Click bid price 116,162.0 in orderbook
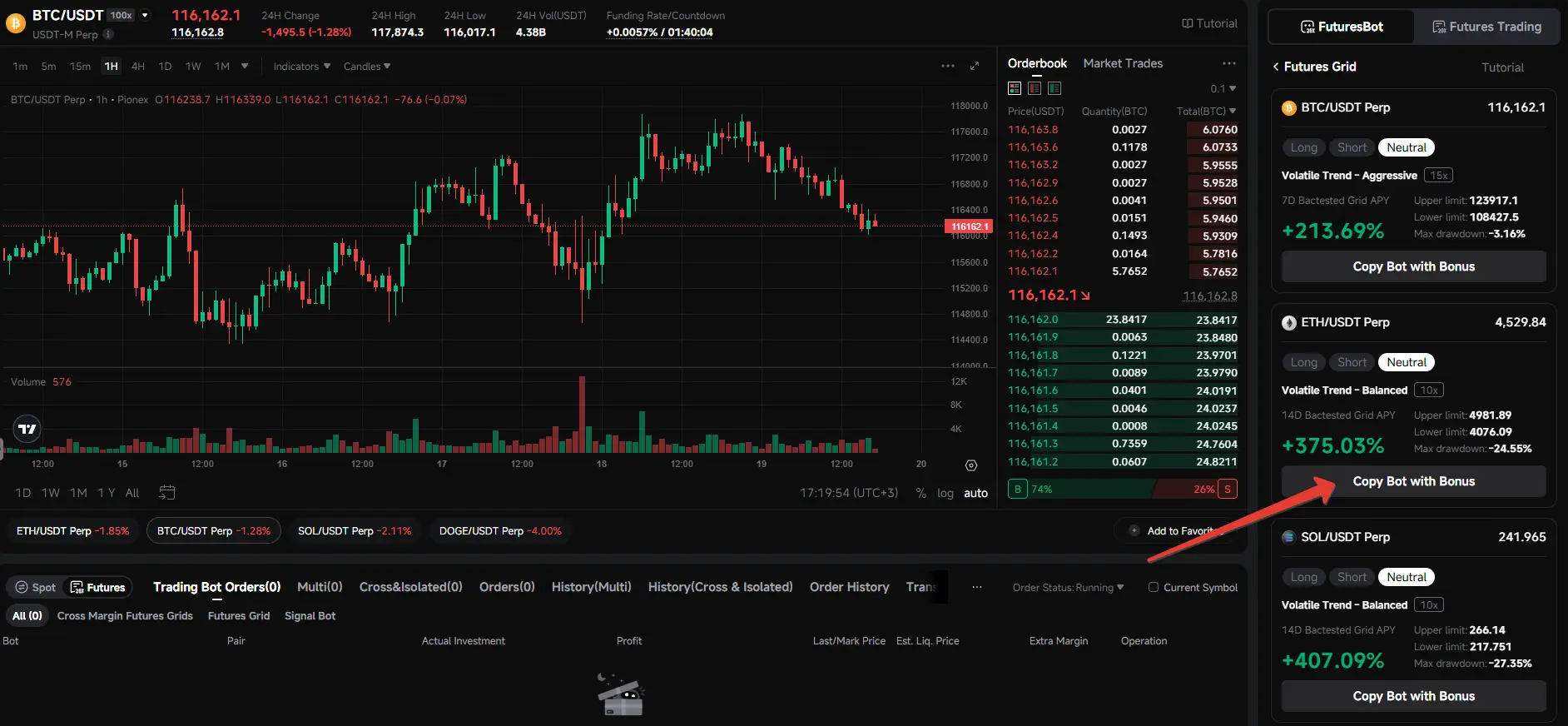1568x726 pixels. point(1033,320)
